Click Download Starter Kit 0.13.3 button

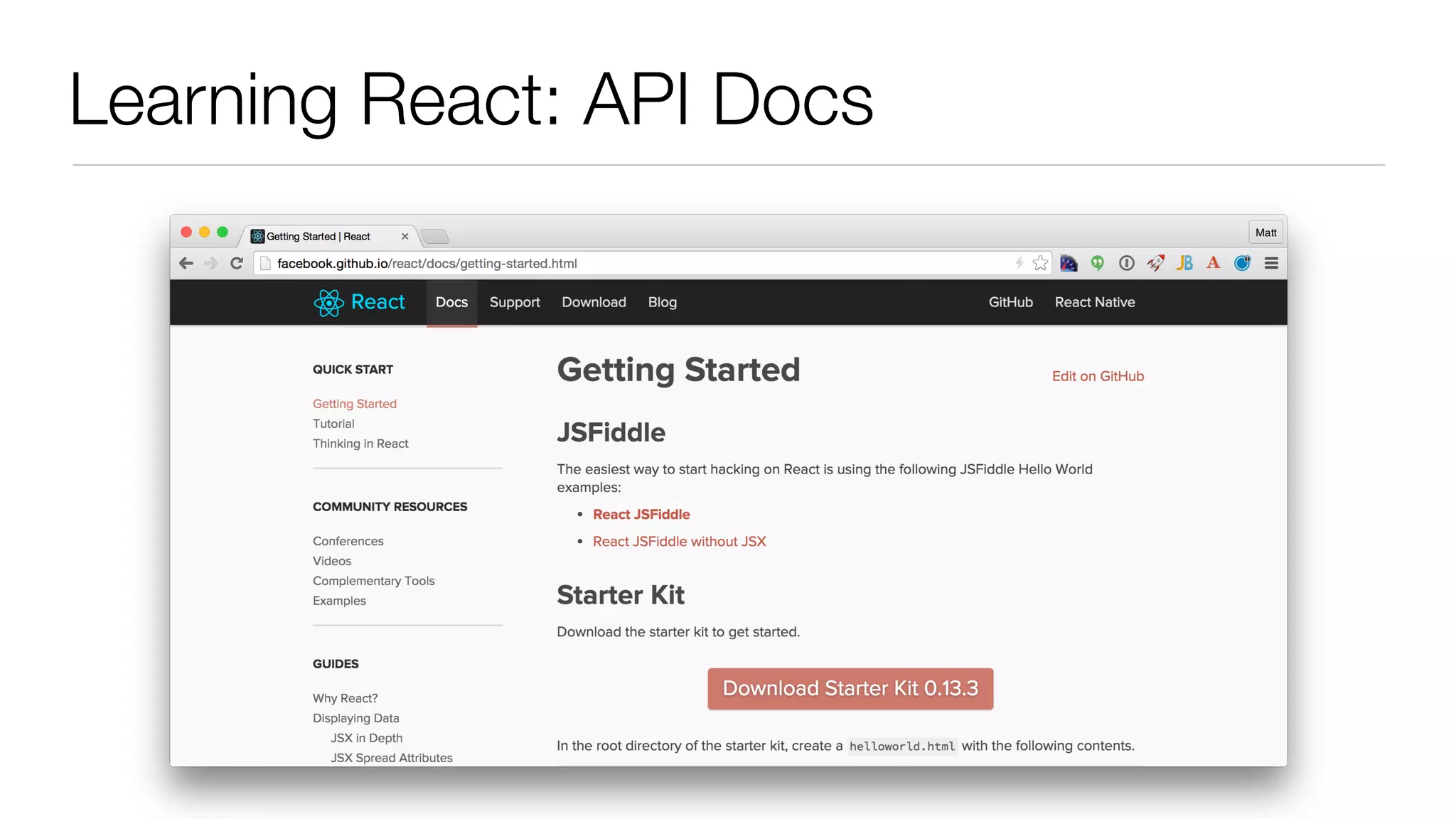coord(850,688)
